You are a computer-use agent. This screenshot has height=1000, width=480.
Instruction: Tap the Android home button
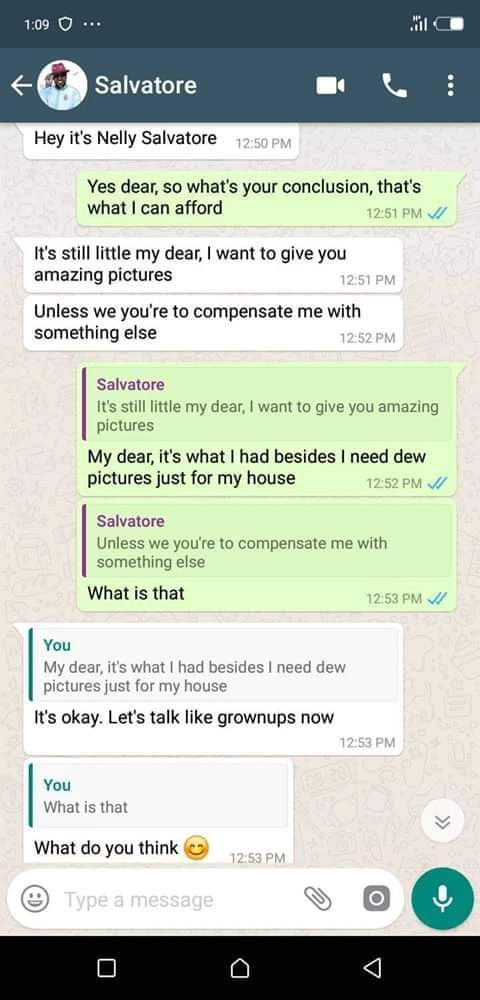tap(240, 968)
